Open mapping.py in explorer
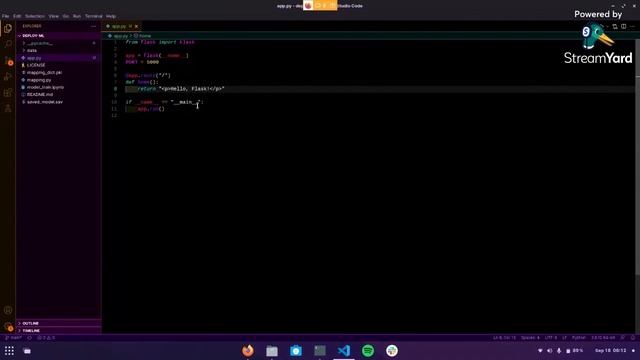The height and width of the screenshot is (360, 640). tap(58, 80)
